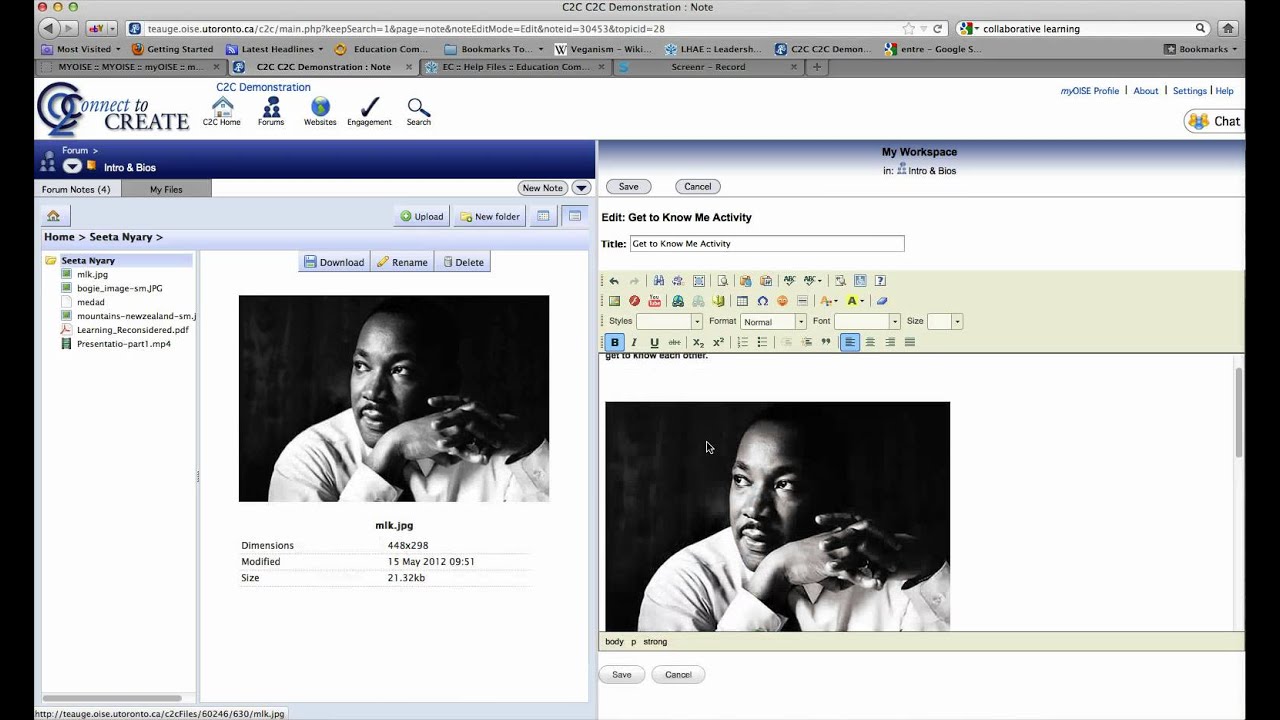Toggle Underline formatting
The width and height of the screenshot is (1280, 720).
pyautogui.click(x=654, y=342)
